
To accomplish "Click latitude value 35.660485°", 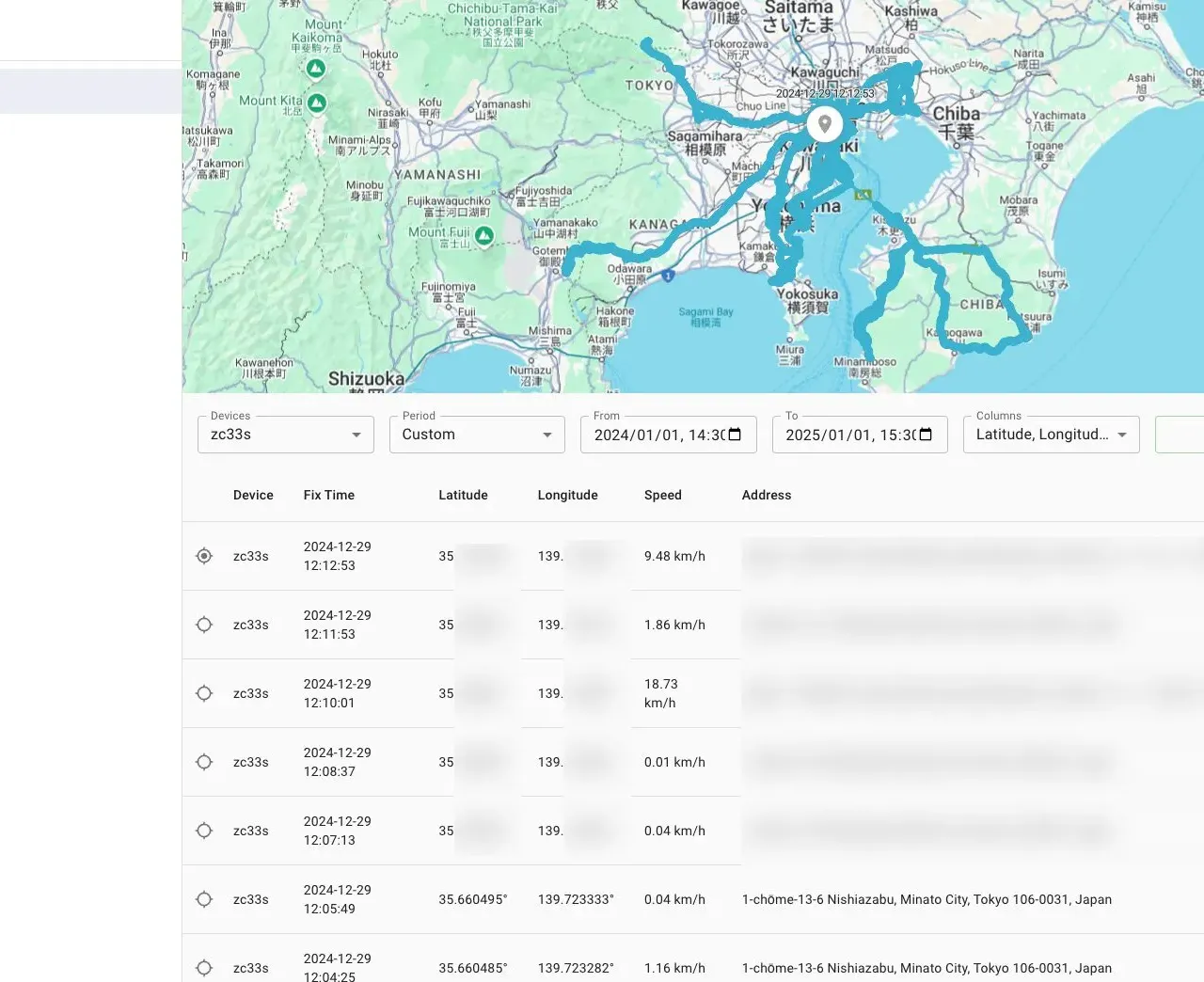I will pyautogui.click(x=473, y=968).
